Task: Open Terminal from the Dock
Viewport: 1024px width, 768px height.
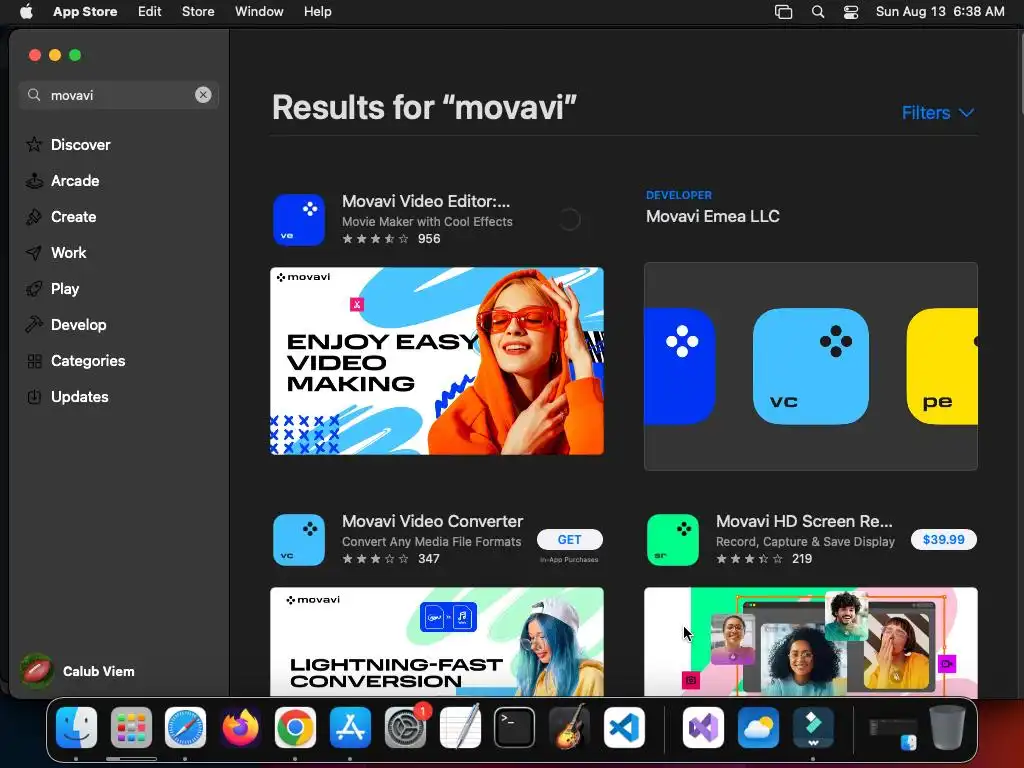Action: 514,727
